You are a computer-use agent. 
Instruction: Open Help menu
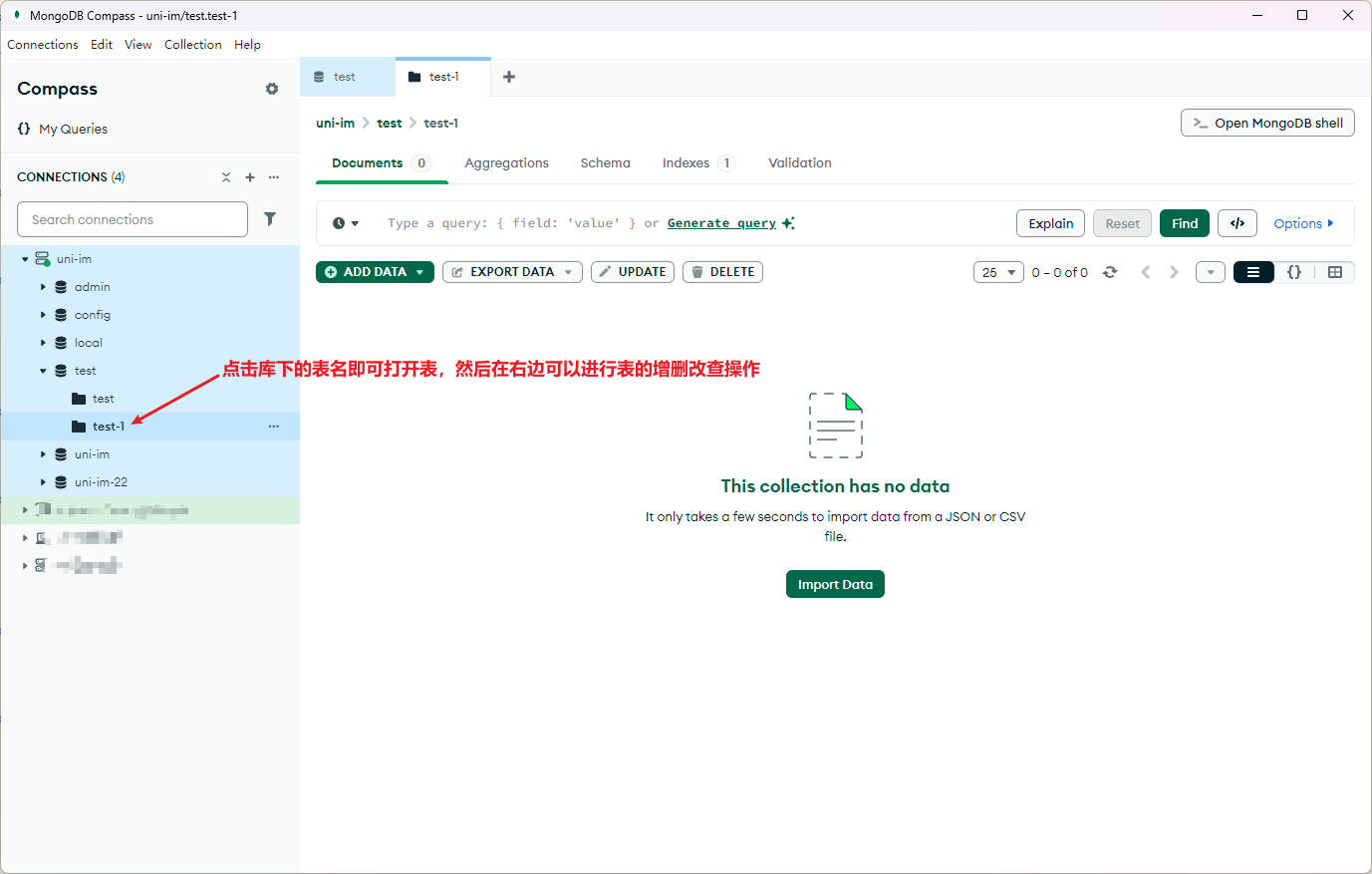(x=248, y=45)
